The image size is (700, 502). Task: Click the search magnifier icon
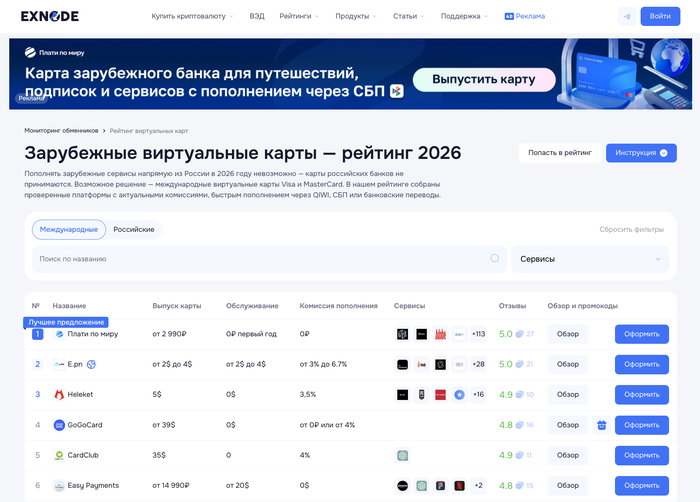[x=494, y=259]
